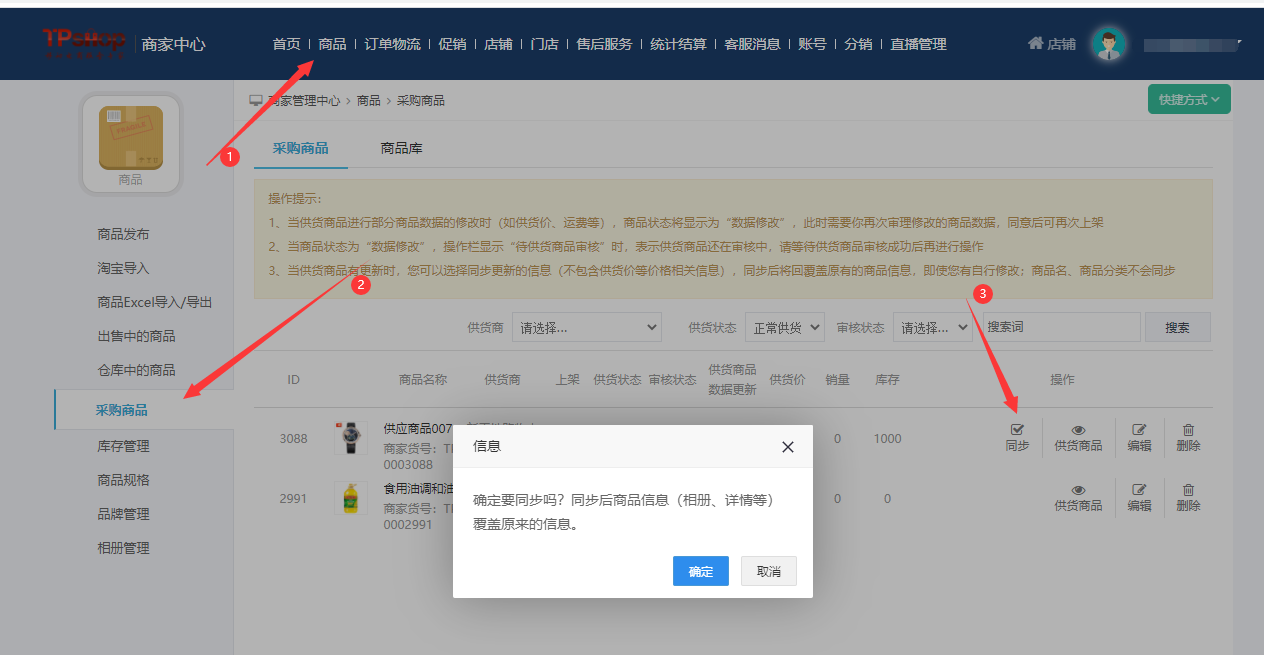Click the delete trash icon for product 3088

tap(1188, 431)
